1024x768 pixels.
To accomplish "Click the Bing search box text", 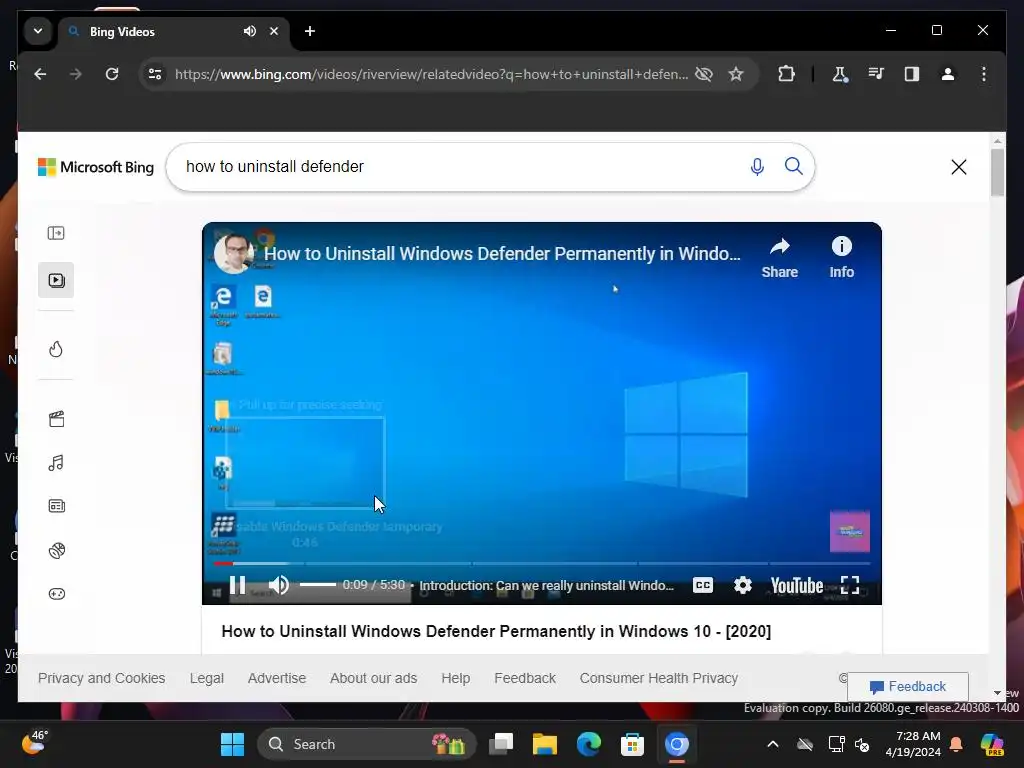I will point(274,167).
